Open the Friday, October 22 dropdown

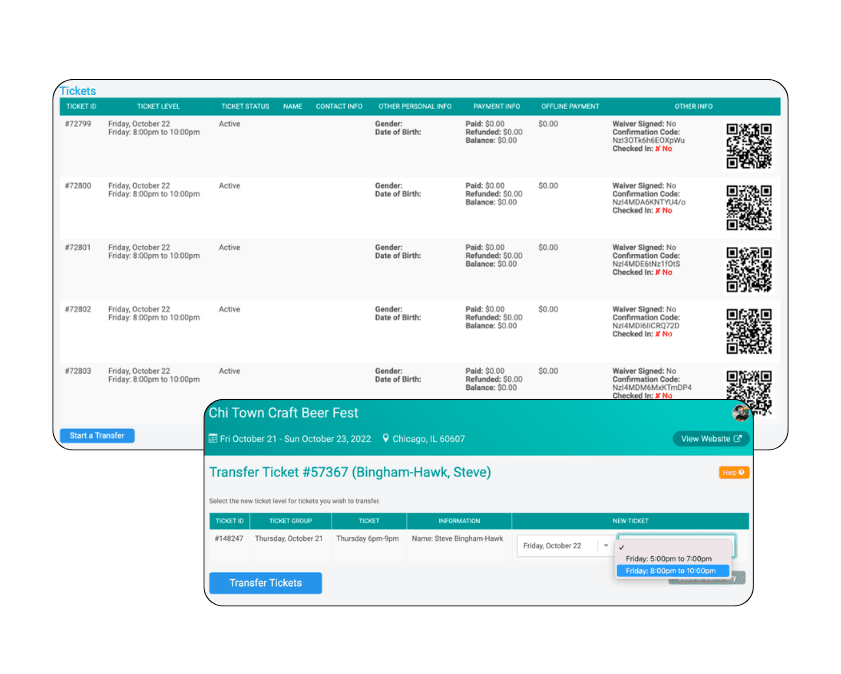click(x=565, y=546)
